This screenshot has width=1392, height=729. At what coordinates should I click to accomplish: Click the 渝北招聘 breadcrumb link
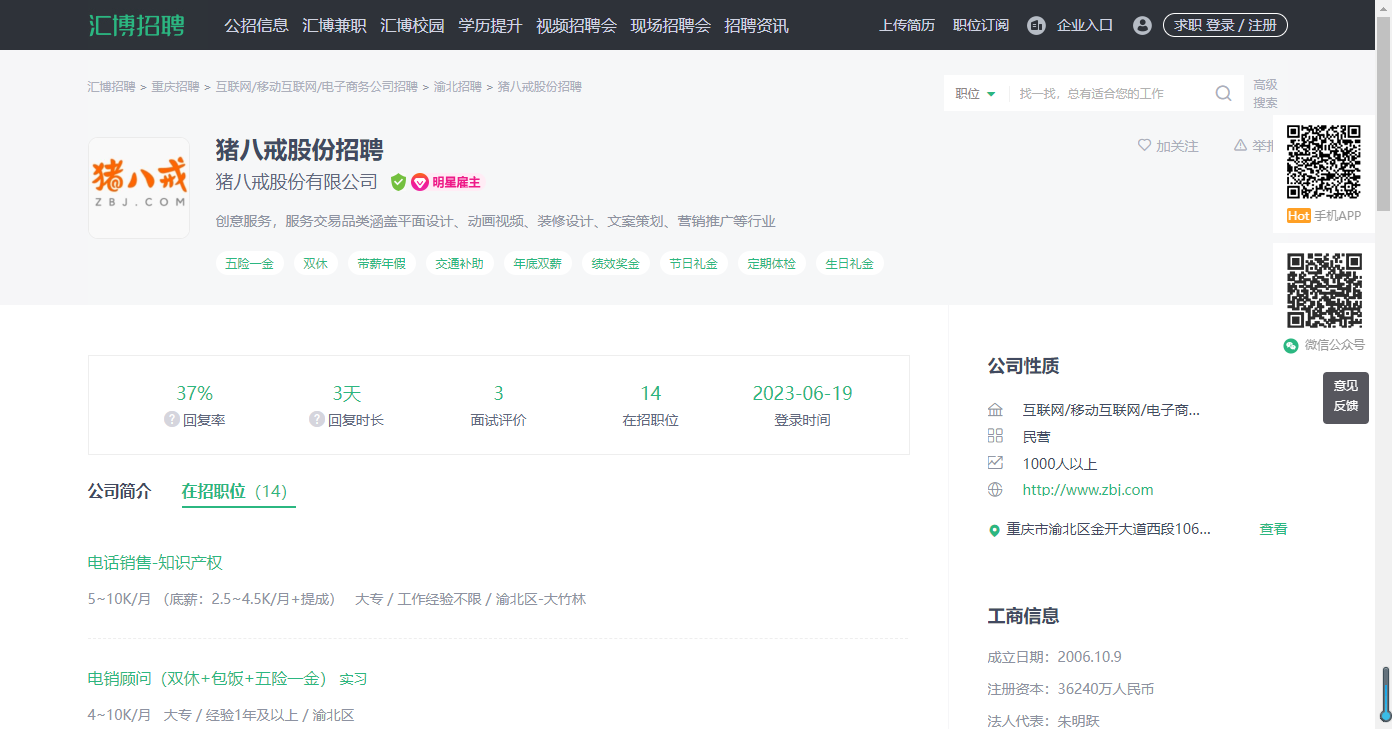pos(458,87)
